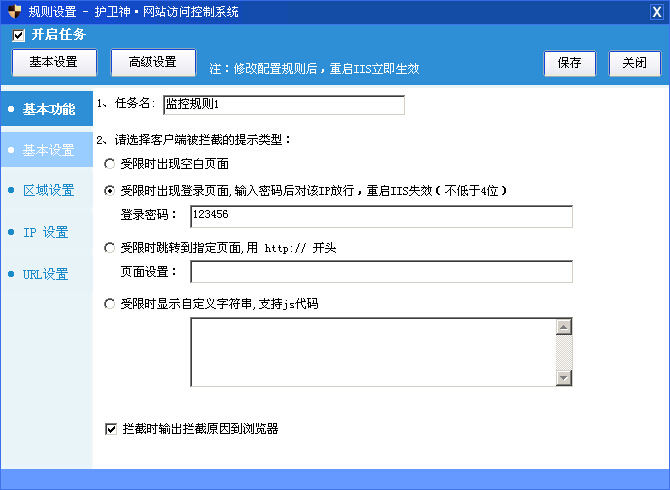The height and width of the screenshot is (490, 670).
Task: Open 区域设置 in the sidebar
Action: (47, 190)
